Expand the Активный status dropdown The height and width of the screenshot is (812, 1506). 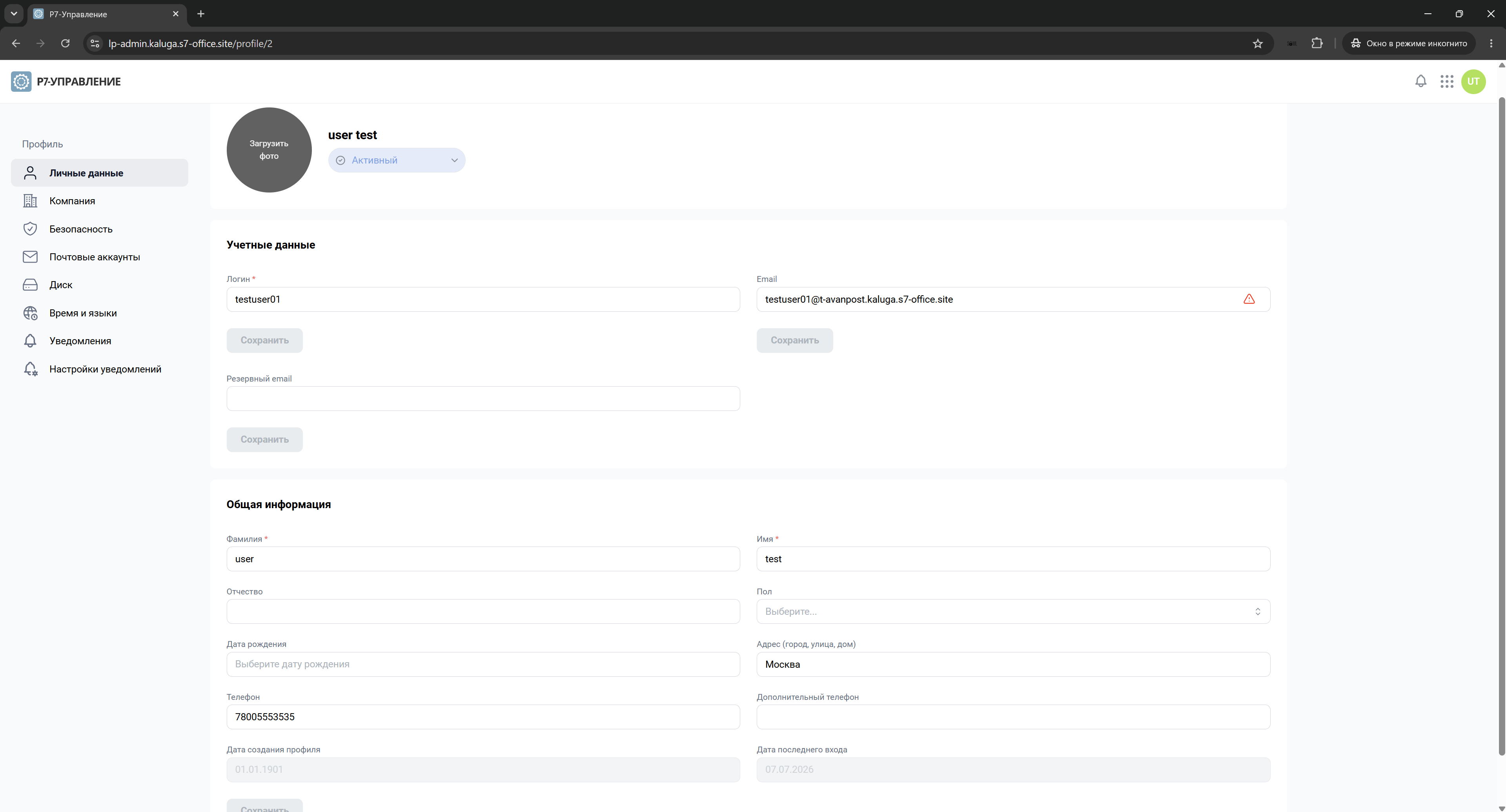tap(397, 160)
